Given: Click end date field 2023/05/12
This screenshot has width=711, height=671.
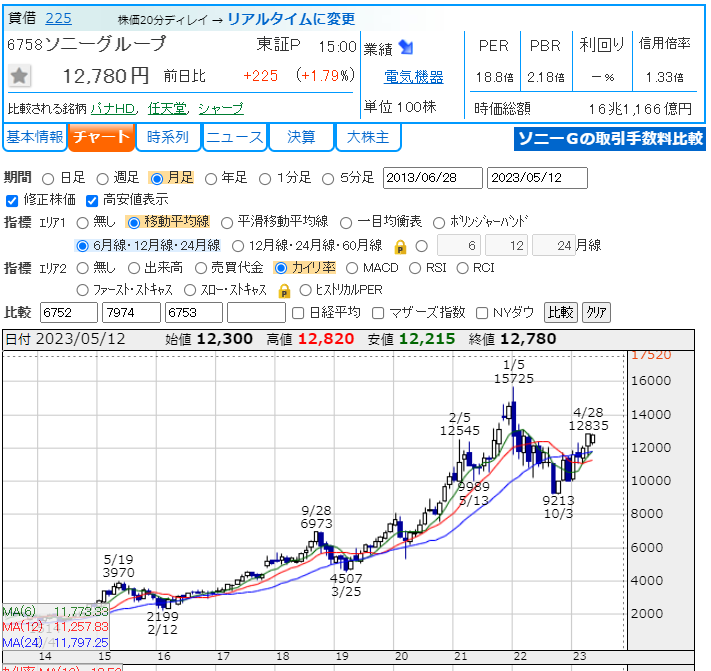Looking at the screenshot, I should click(x=537, y=178).
